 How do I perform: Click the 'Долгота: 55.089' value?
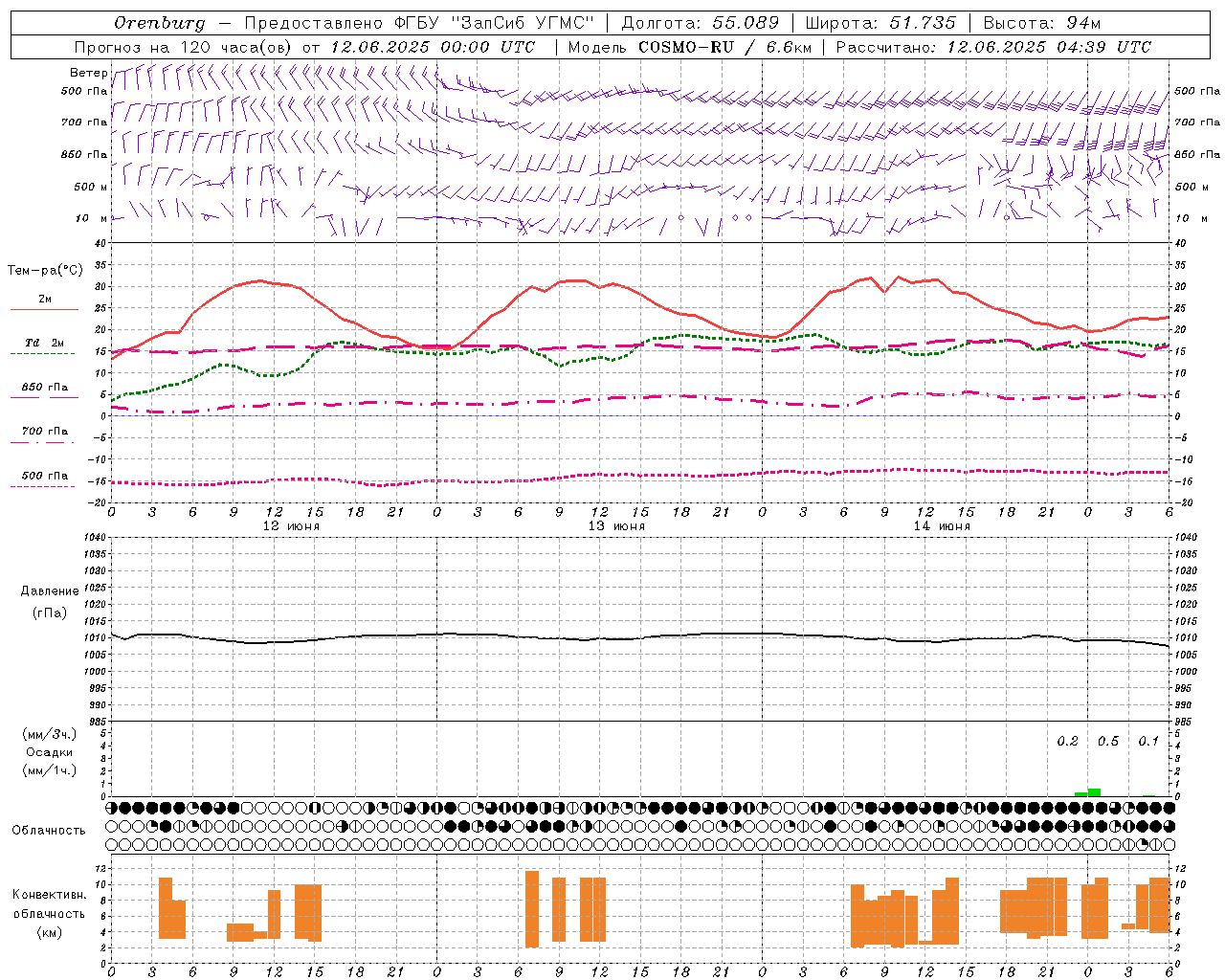pyautogui.click(x=701, y=23)
